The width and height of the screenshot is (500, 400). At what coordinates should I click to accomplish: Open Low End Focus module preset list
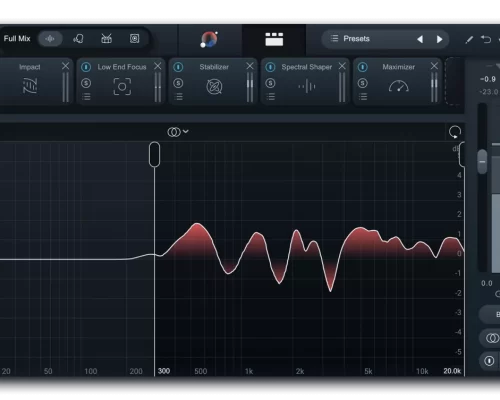click(86, 97)
